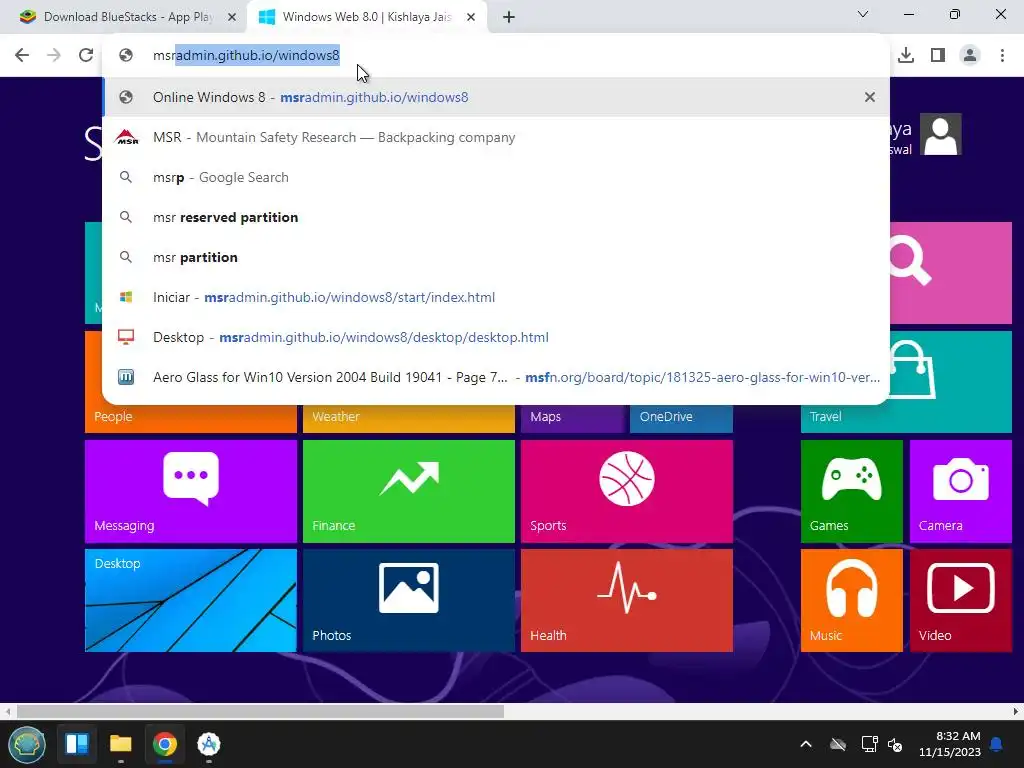Go back to previous page
The height and width of the screenshot is (768, 1024).
[x=22, y=55]
